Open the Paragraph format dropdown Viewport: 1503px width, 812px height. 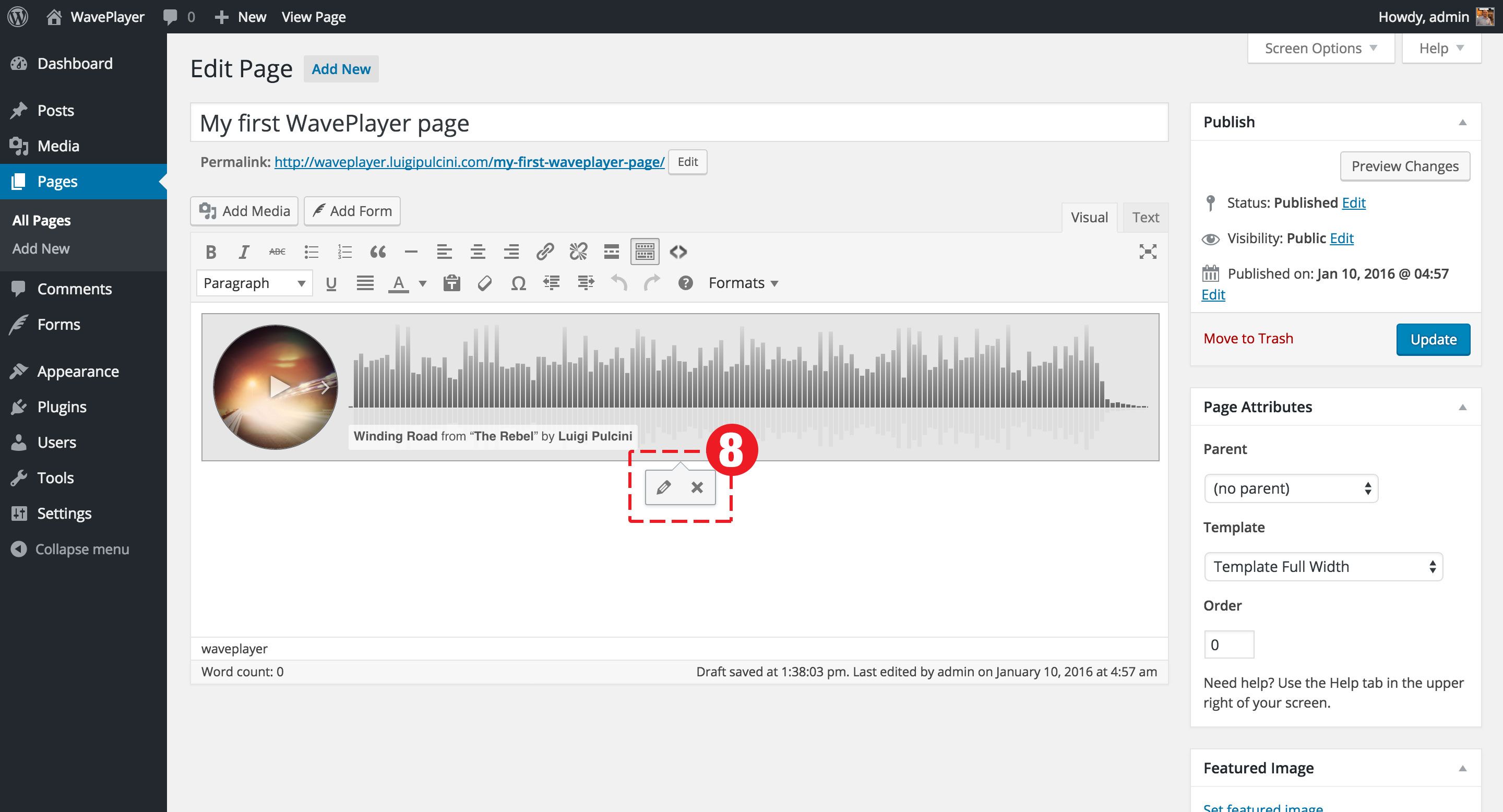point(254,283)
